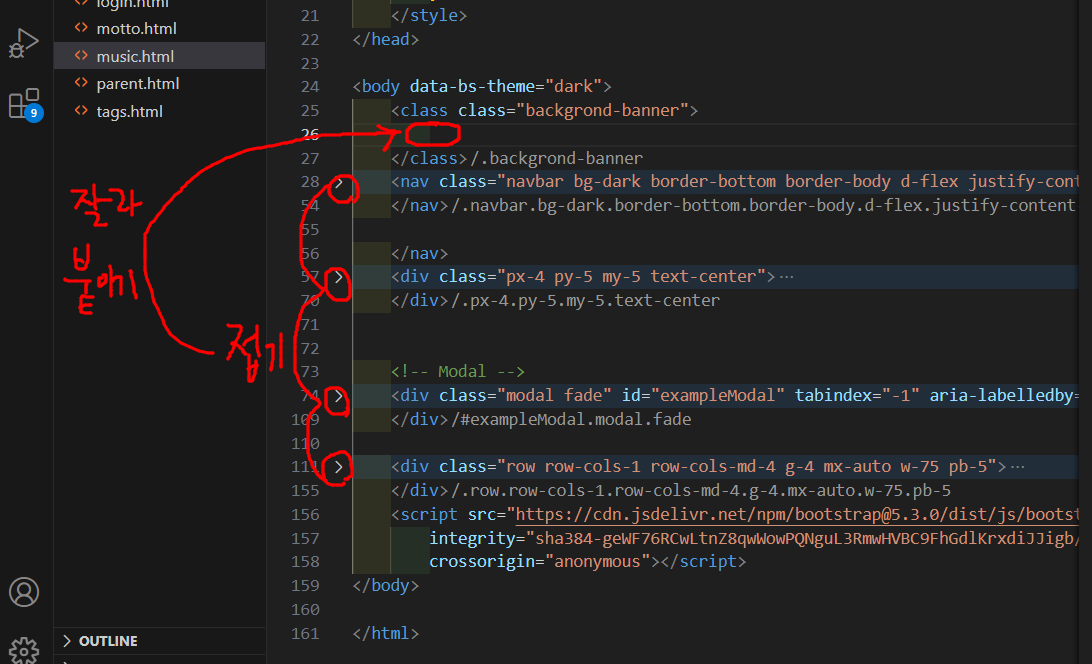
Task: Unfold the row-cols div on line 111
Action: tap(338, 467)
